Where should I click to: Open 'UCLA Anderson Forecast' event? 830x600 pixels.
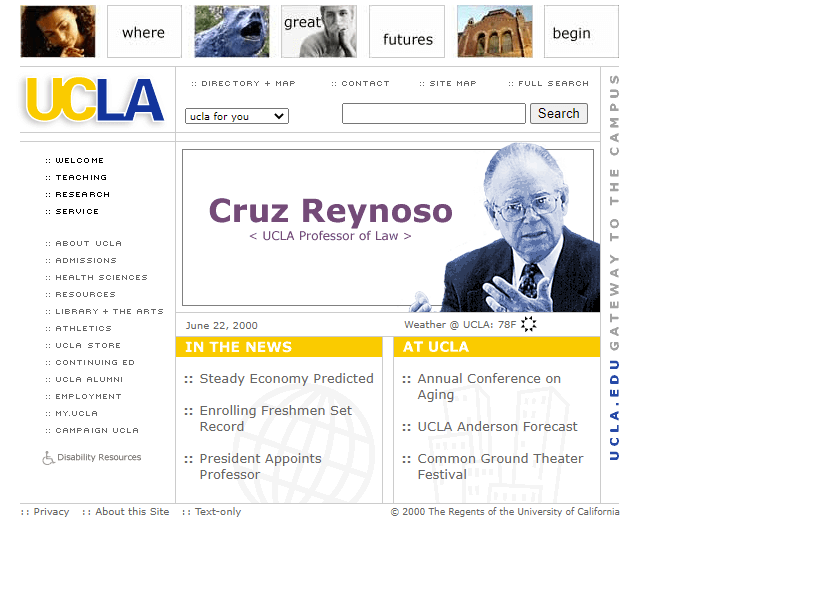[x=497, y=427]
